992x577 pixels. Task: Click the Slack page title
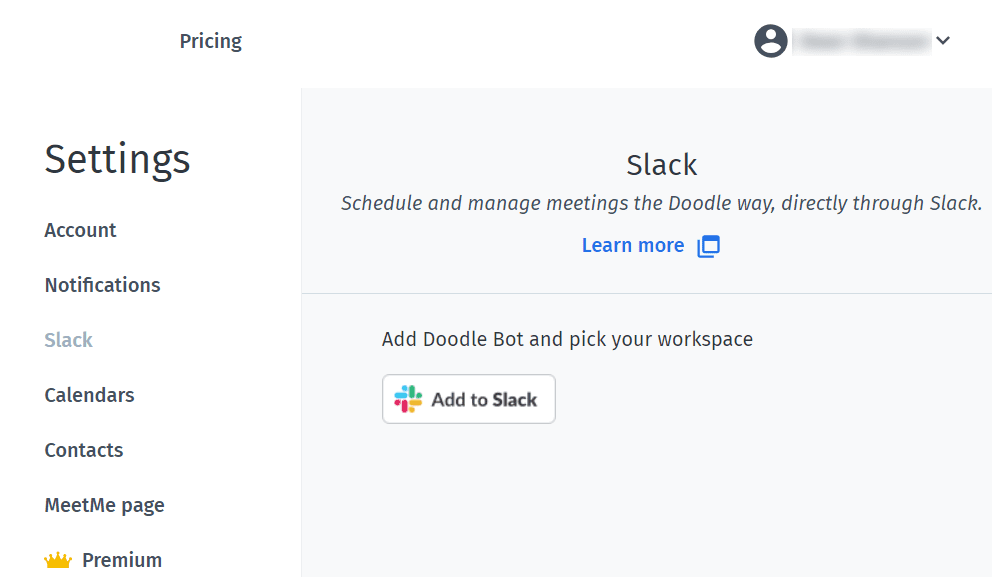click(662, 165)
